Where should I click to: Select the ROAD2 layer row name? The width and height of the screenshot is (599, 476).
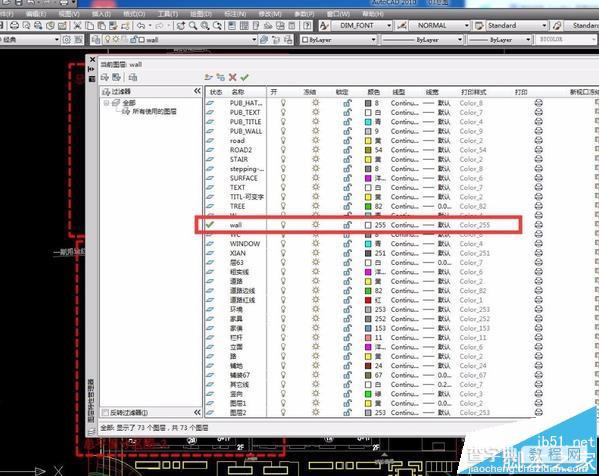pos(241,150)
